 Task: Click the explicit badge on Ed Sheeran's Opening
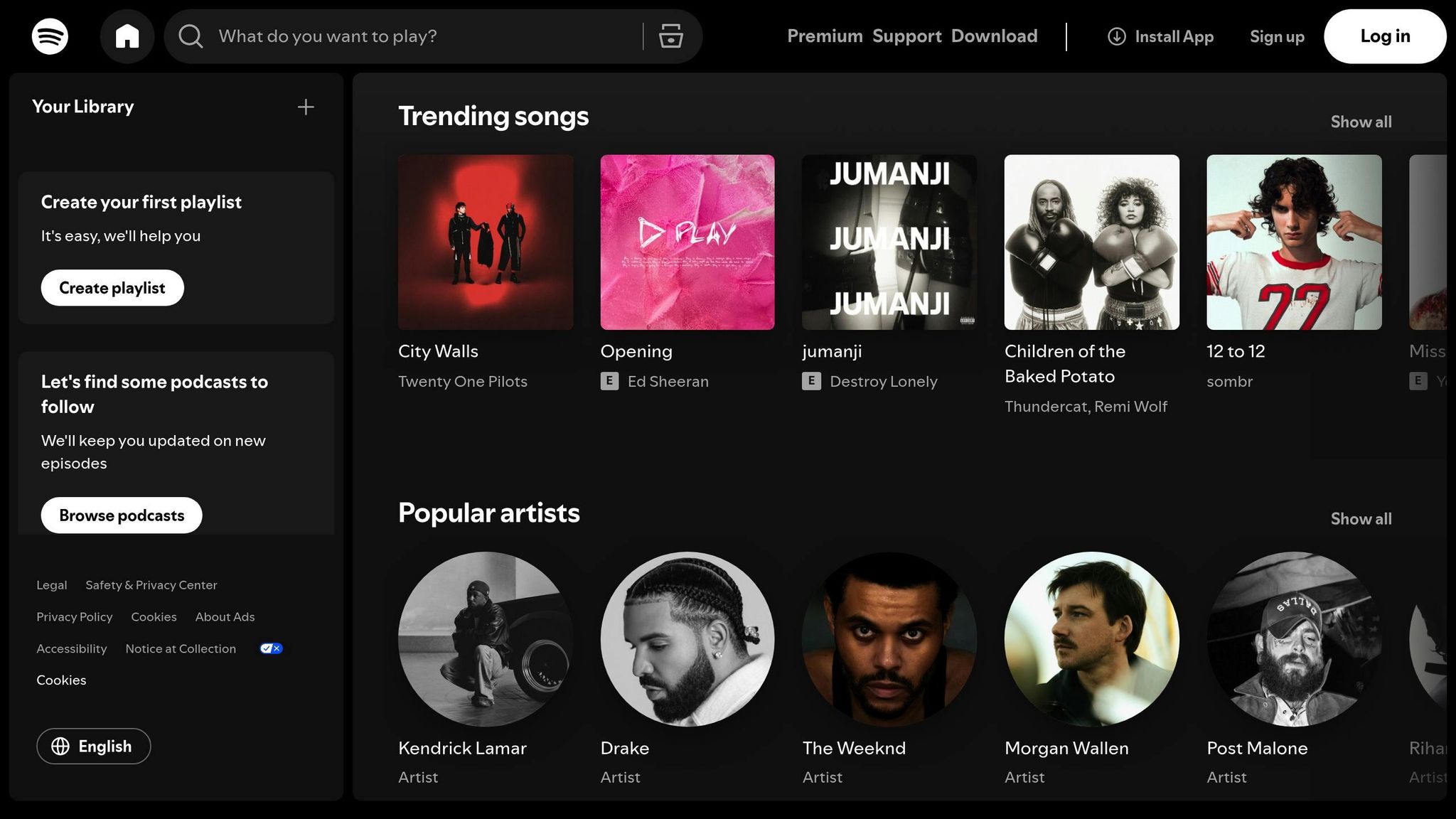pos(609,381)
